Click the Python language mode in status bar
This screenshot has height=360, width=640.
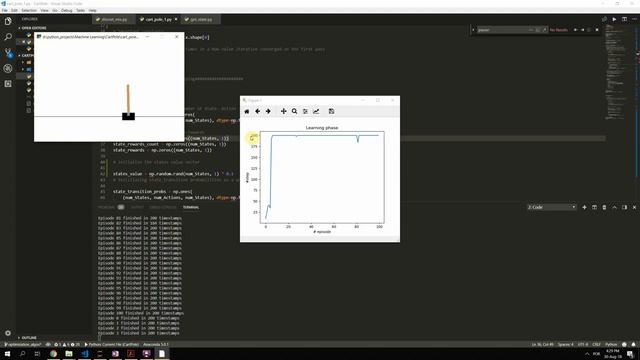[611, 344]
